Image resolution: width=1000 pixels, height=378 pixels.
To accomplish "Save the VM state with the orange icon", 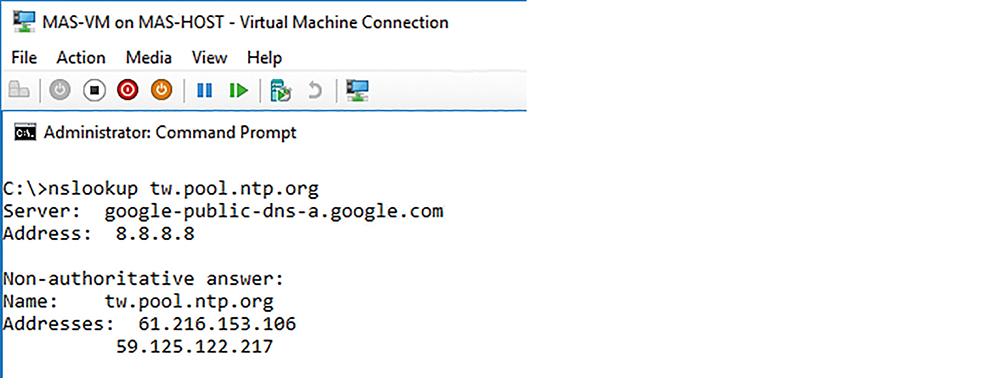I will click(x=161, y=91).
